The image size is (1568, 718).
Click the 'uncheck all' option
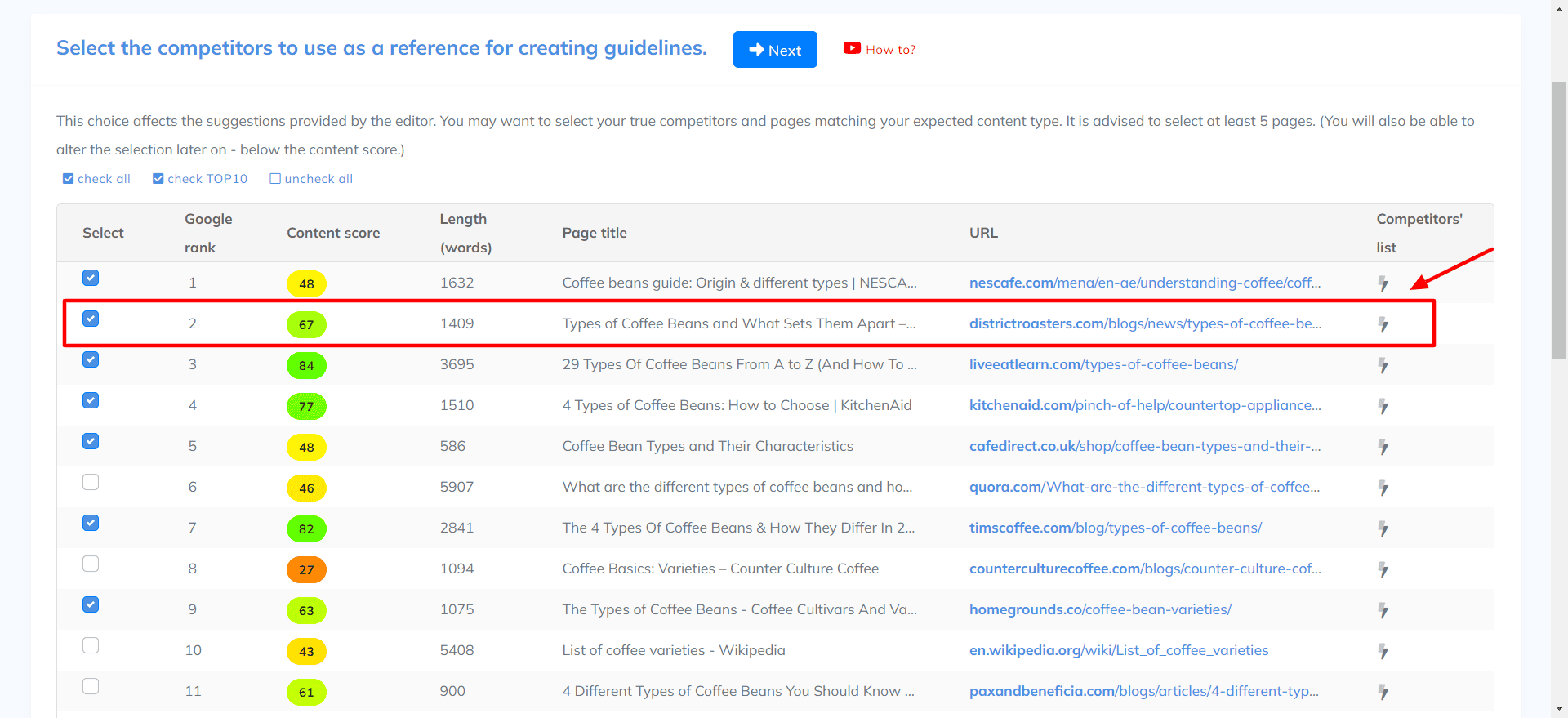(x=275, y=179)
